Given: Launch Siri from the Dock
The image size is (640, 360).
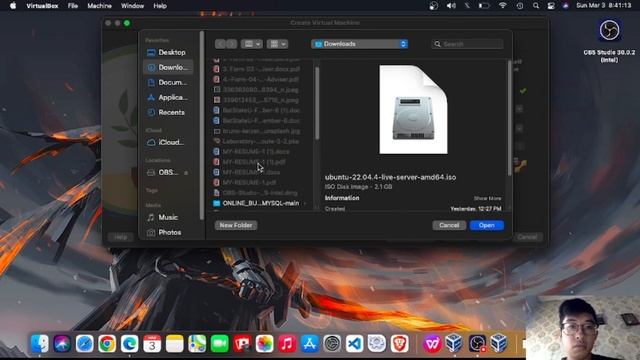Looking at the screenshot, I should point(62,344).
